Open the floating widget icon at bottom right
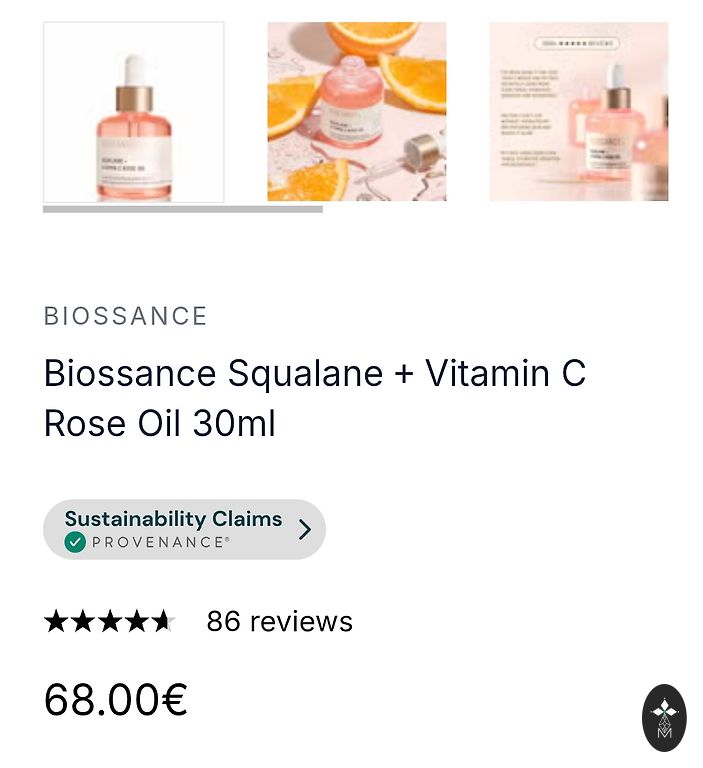703x768 pixels. 664,717
